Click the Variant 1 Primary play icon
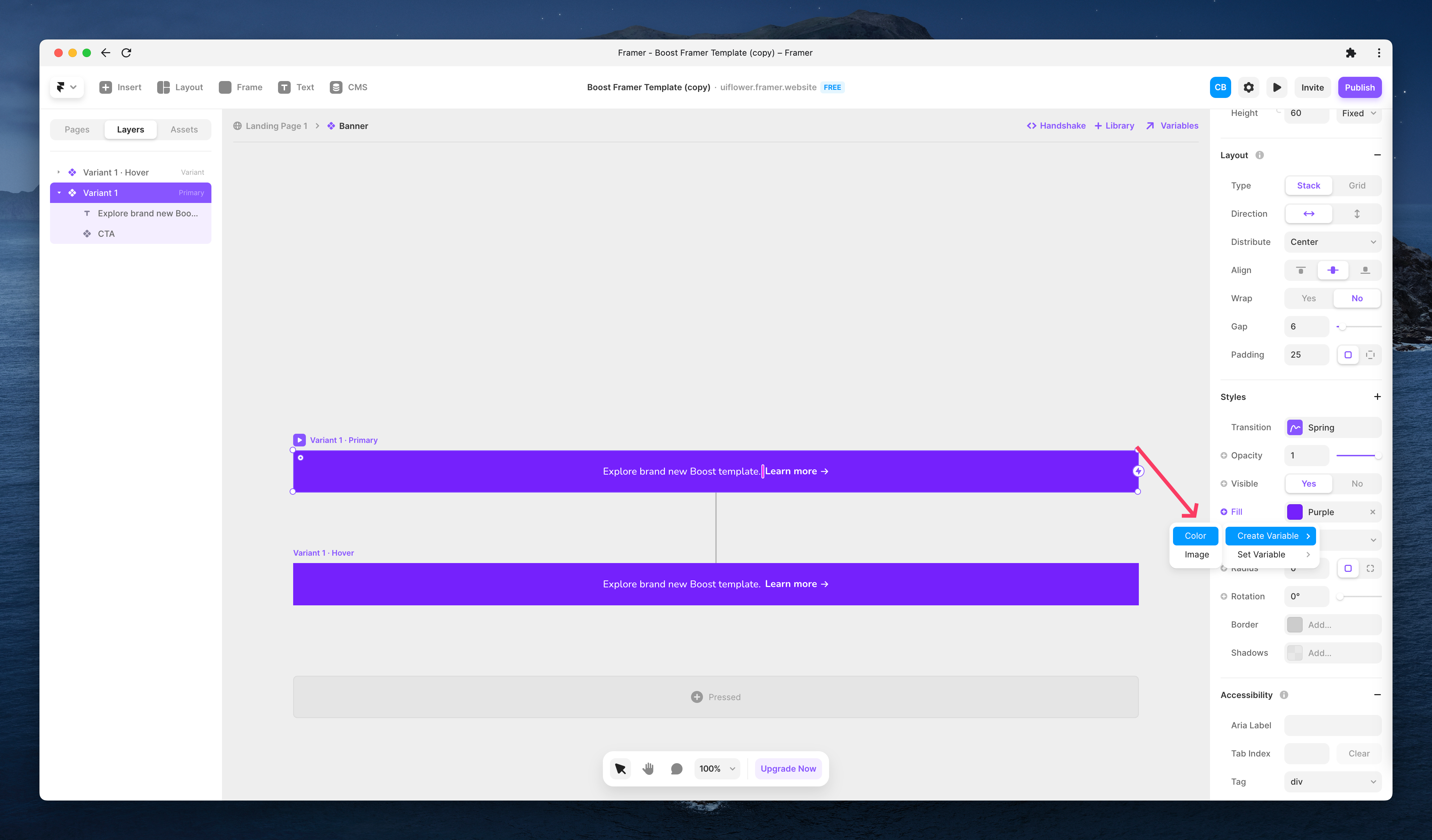The height and width of the screenshot is (840, 1432). (300, 440)
